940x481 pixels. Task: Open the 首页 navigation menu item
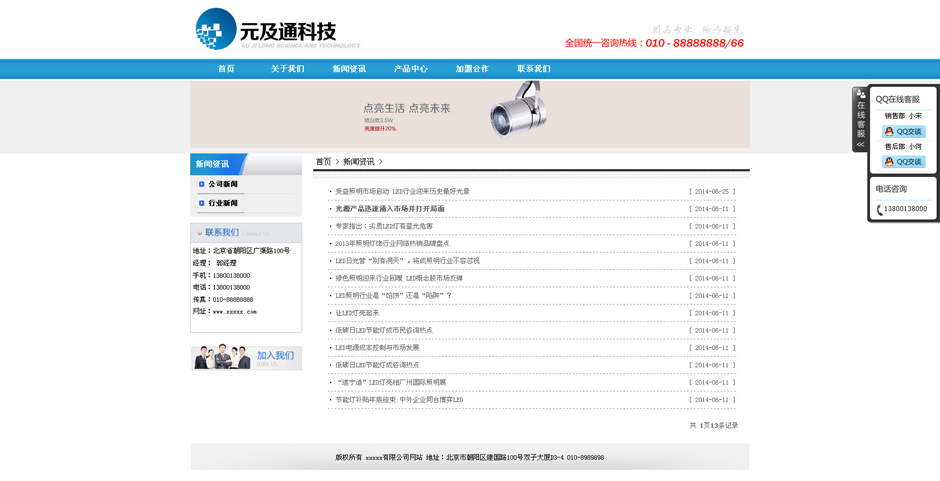[226, 69]
